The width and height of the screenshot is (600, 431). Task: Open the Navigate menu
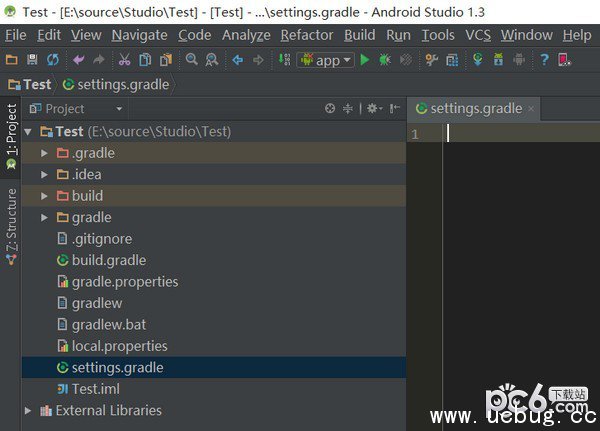click(x=140, y=35)
